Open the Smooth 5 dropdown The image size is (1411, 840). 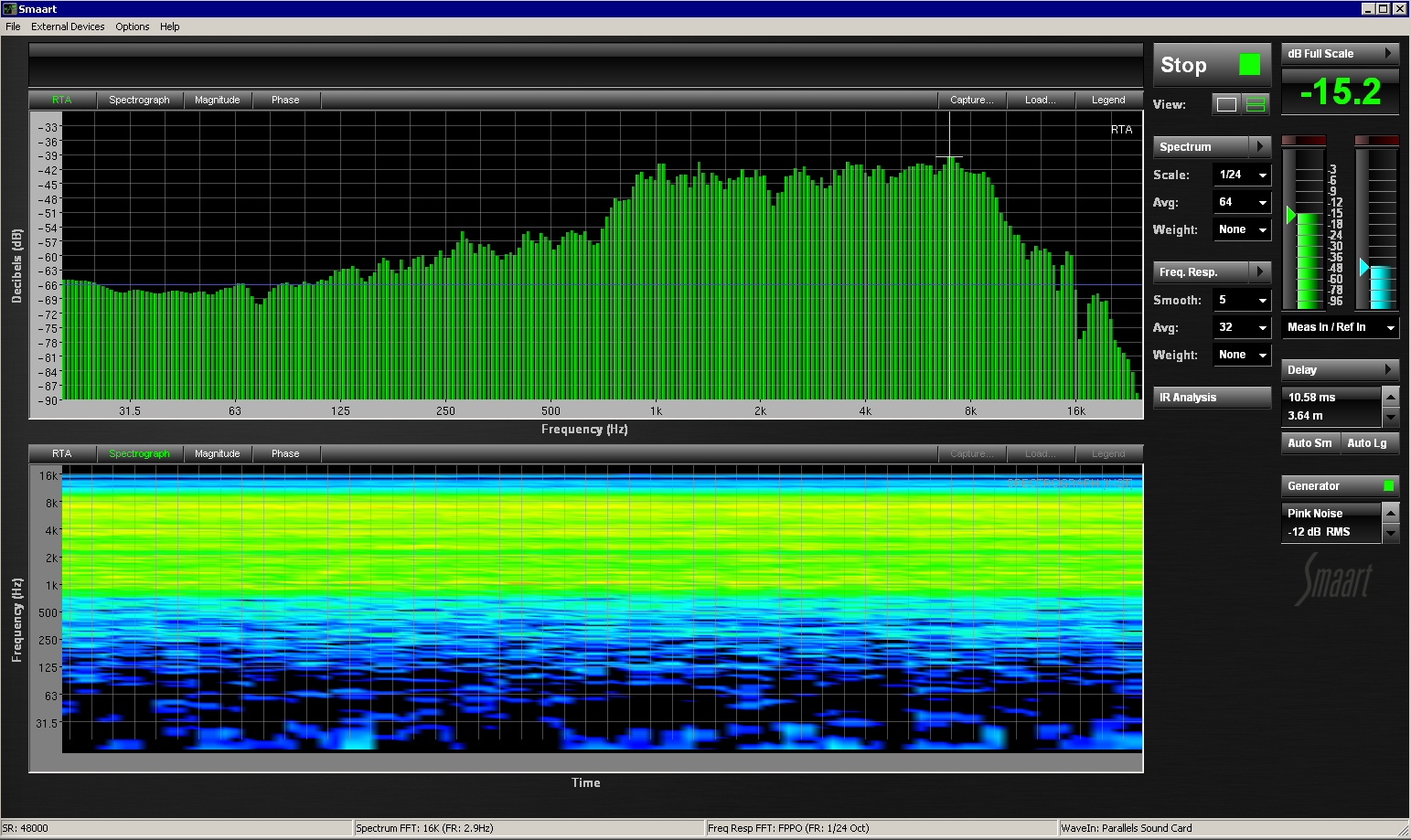coord(1242,300)
